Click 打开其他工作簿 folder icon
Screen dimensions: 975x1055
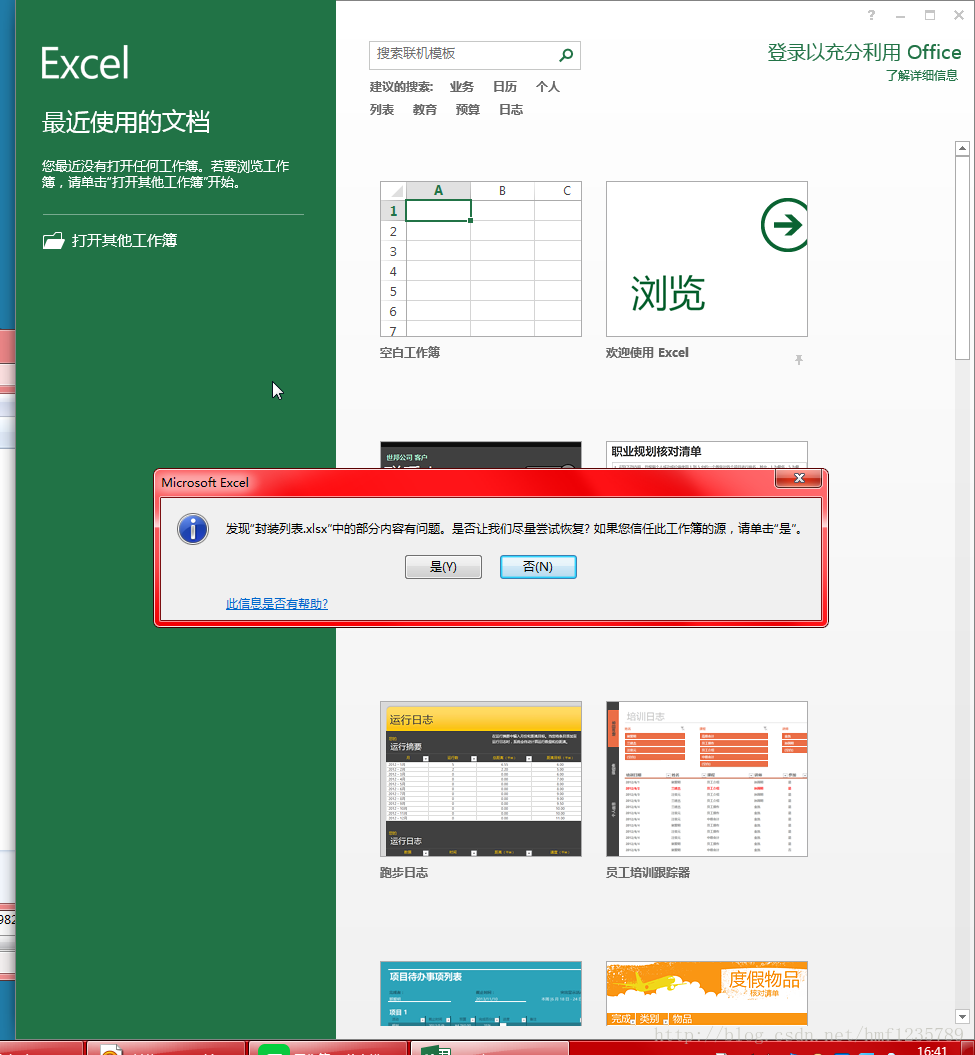pos(53,240)
